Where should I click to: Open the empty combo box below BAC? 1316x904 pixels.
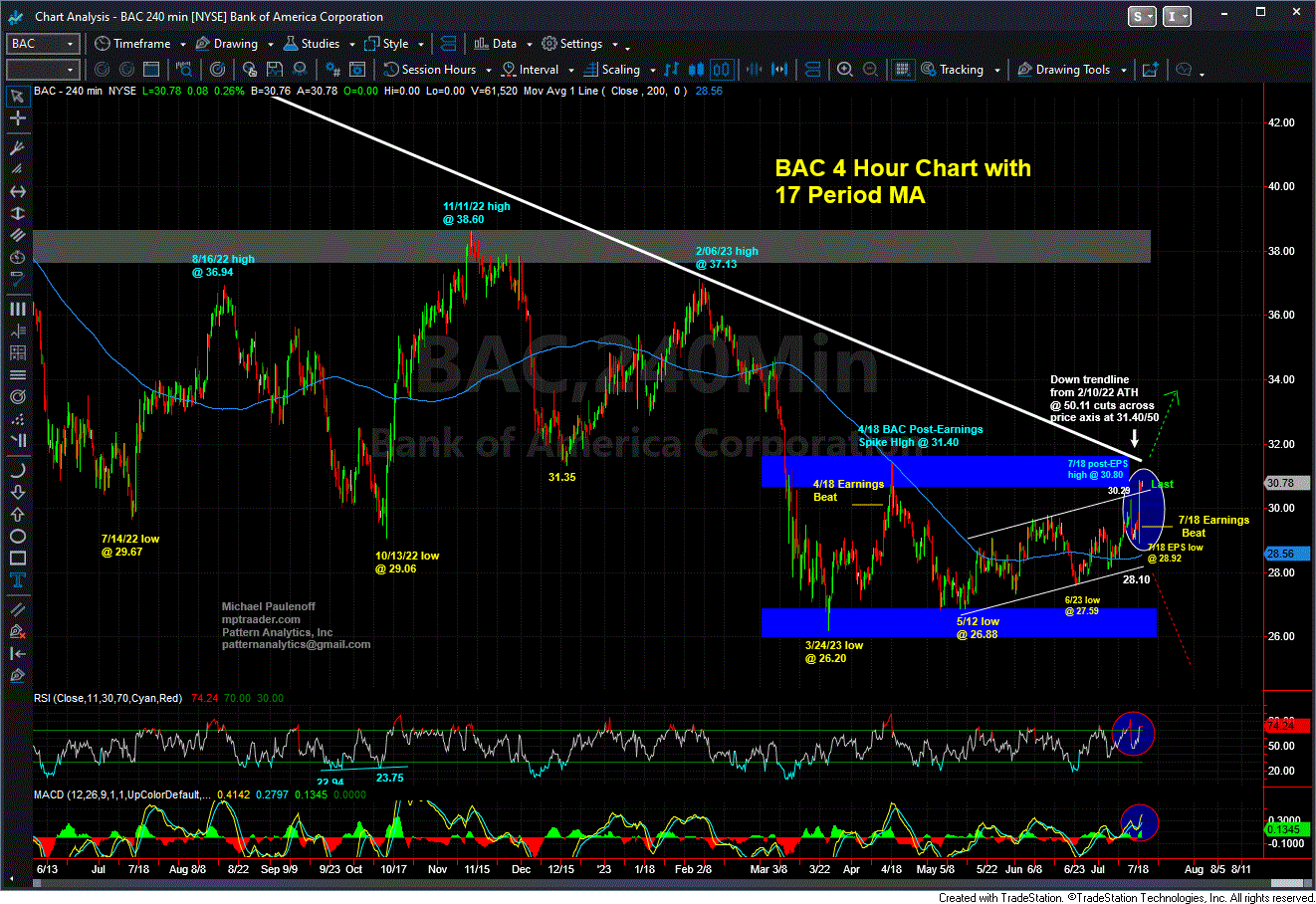43,70
